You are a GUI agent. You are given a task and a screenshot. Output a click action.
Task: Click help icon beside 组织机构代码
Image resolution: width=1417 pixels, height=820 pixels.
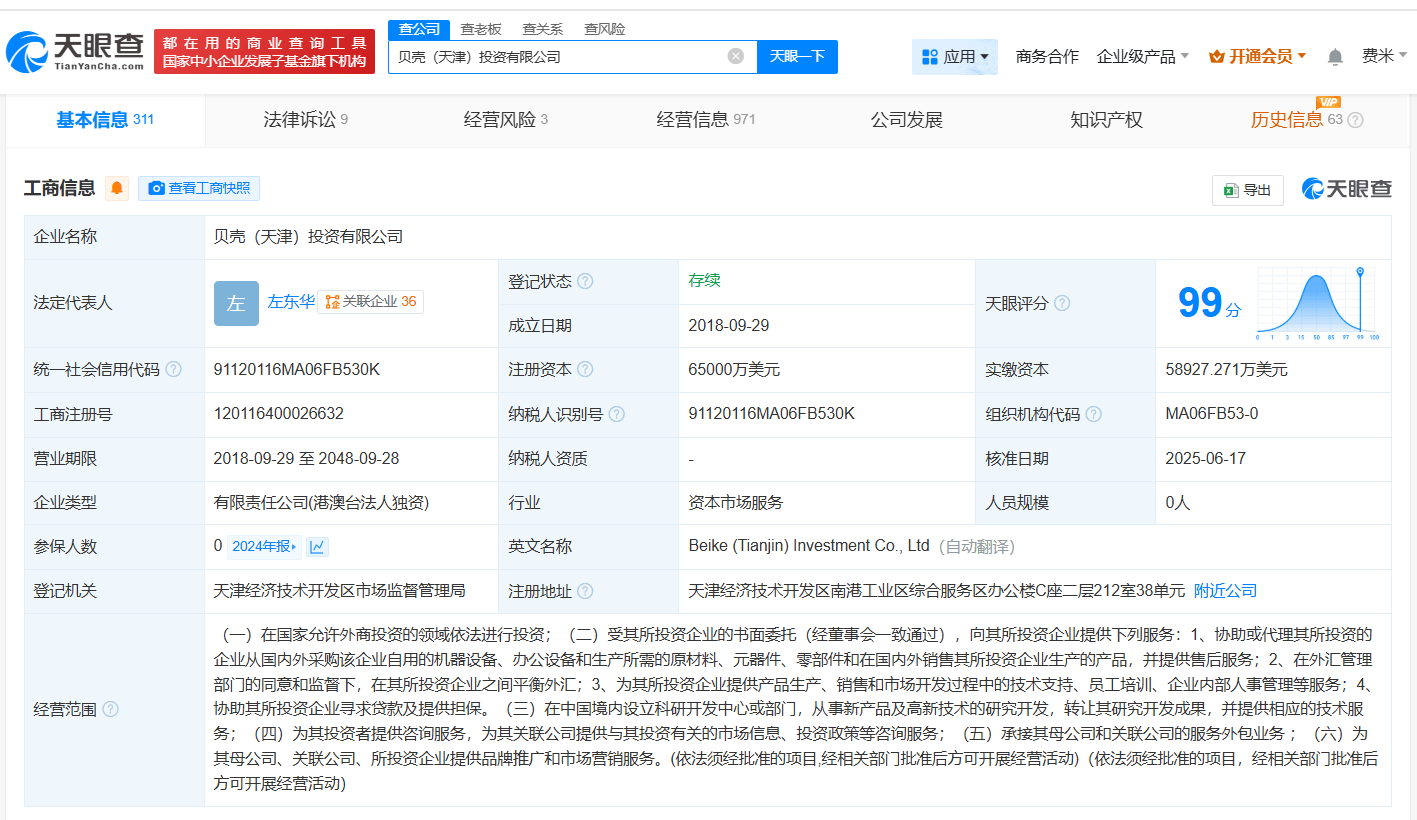point(1094,414)
